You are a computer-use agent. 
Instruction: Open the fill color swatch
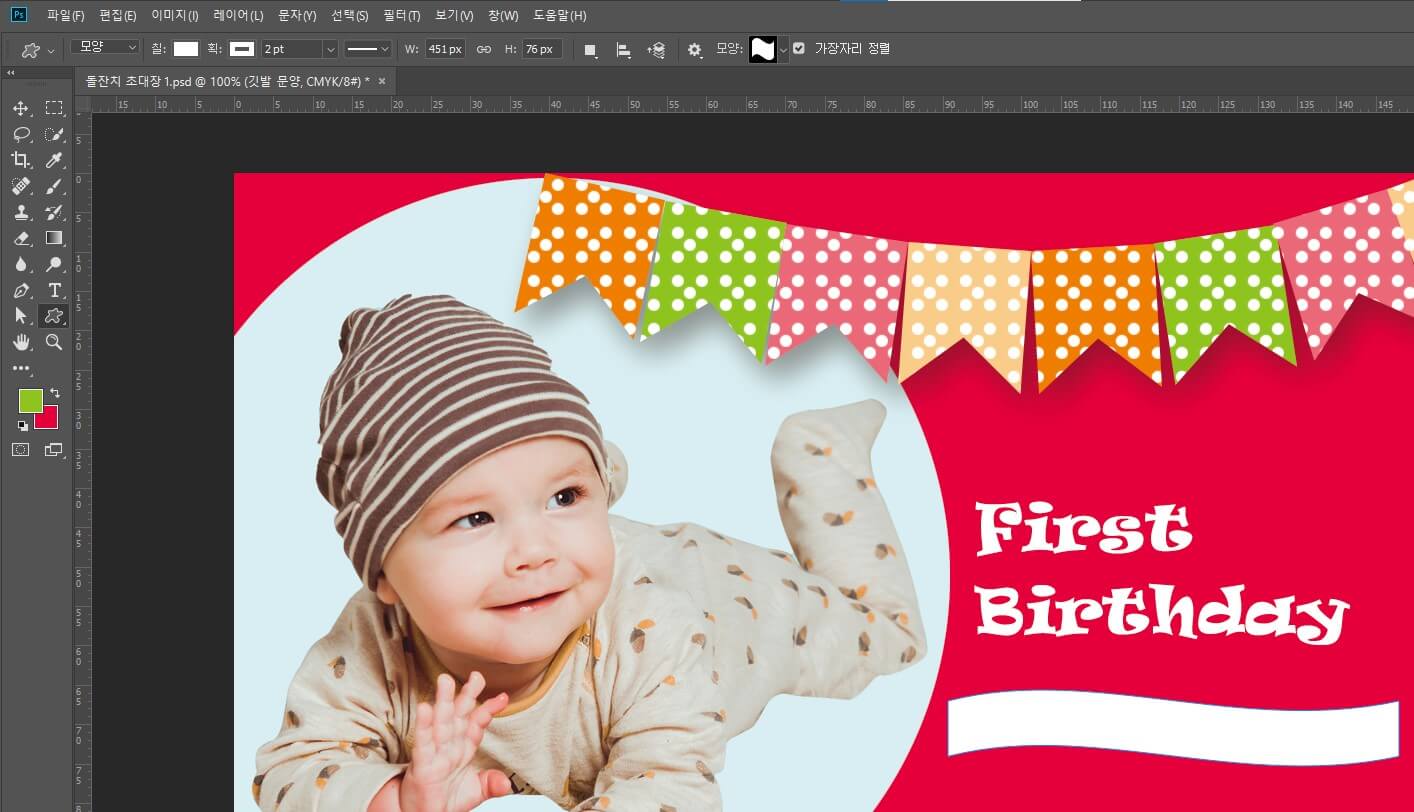[x=186, y=49]
